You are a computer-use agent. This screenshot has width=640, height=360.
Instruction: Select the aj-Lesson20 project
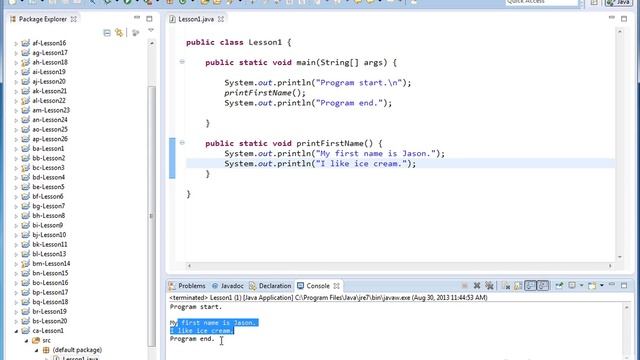[x=49, y=81]
